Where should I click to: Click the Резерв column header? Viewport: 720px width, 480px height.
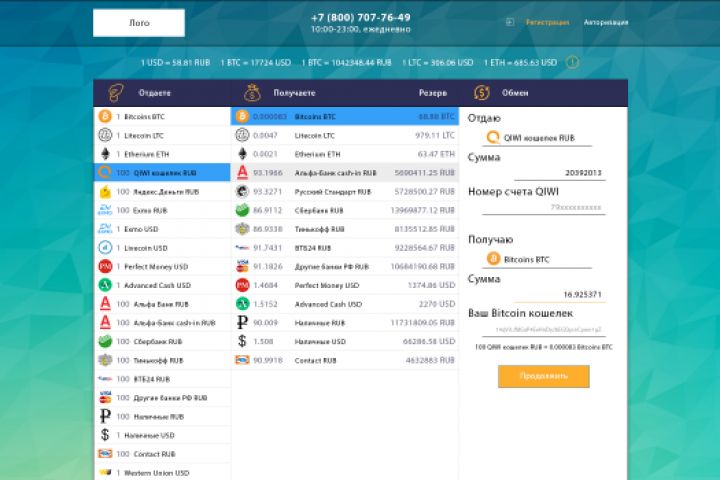pyautogui.click(x=433, y=93)
